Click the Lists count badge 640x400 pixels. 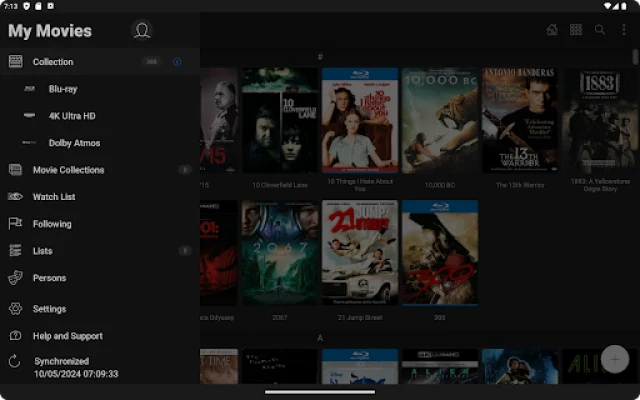pos(185,251)
